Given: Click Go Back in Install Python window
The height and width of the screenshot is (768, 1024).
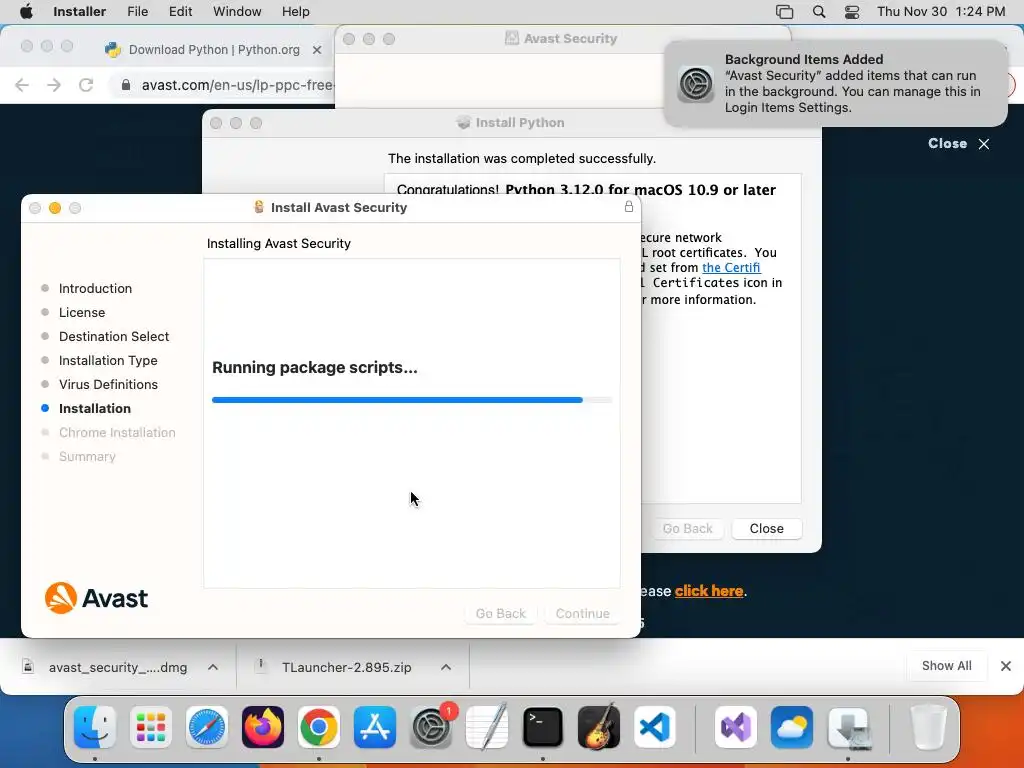Looking at the screenshot, I should point(687,528).
